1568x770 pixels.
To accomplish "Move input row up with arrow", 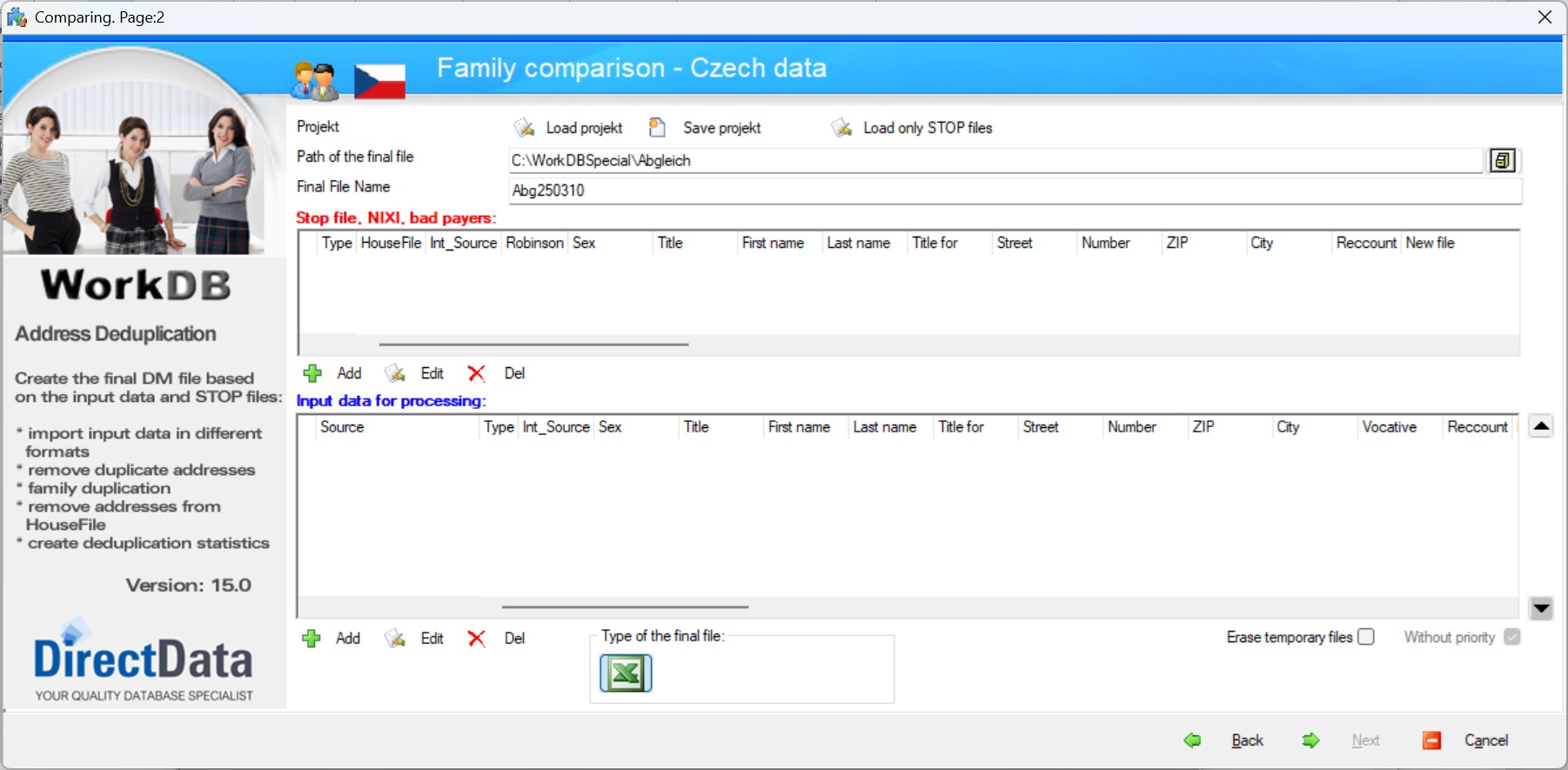I will point(1541,426).
